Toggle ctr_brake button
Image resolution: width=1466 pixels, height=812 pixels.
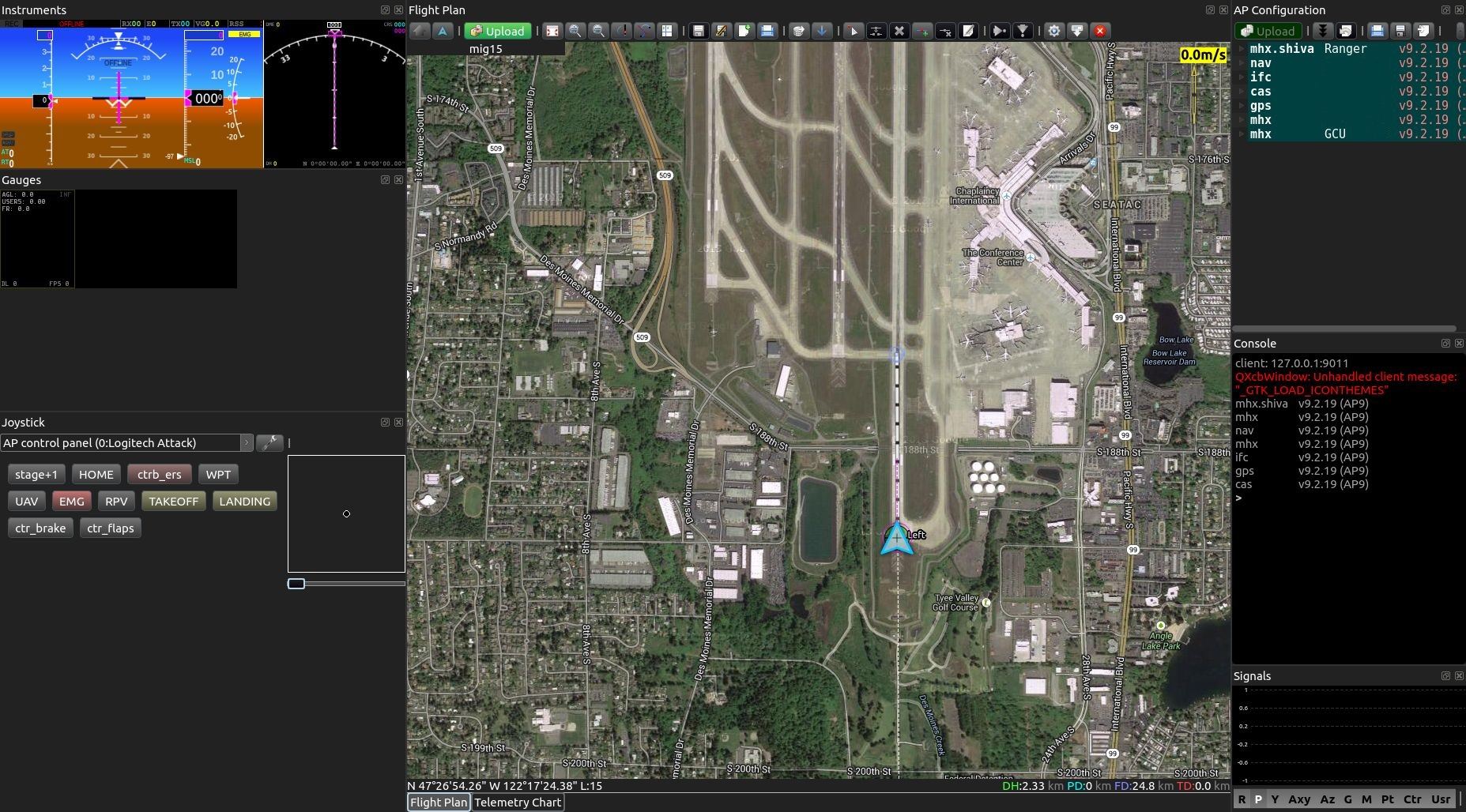[40, 528]
